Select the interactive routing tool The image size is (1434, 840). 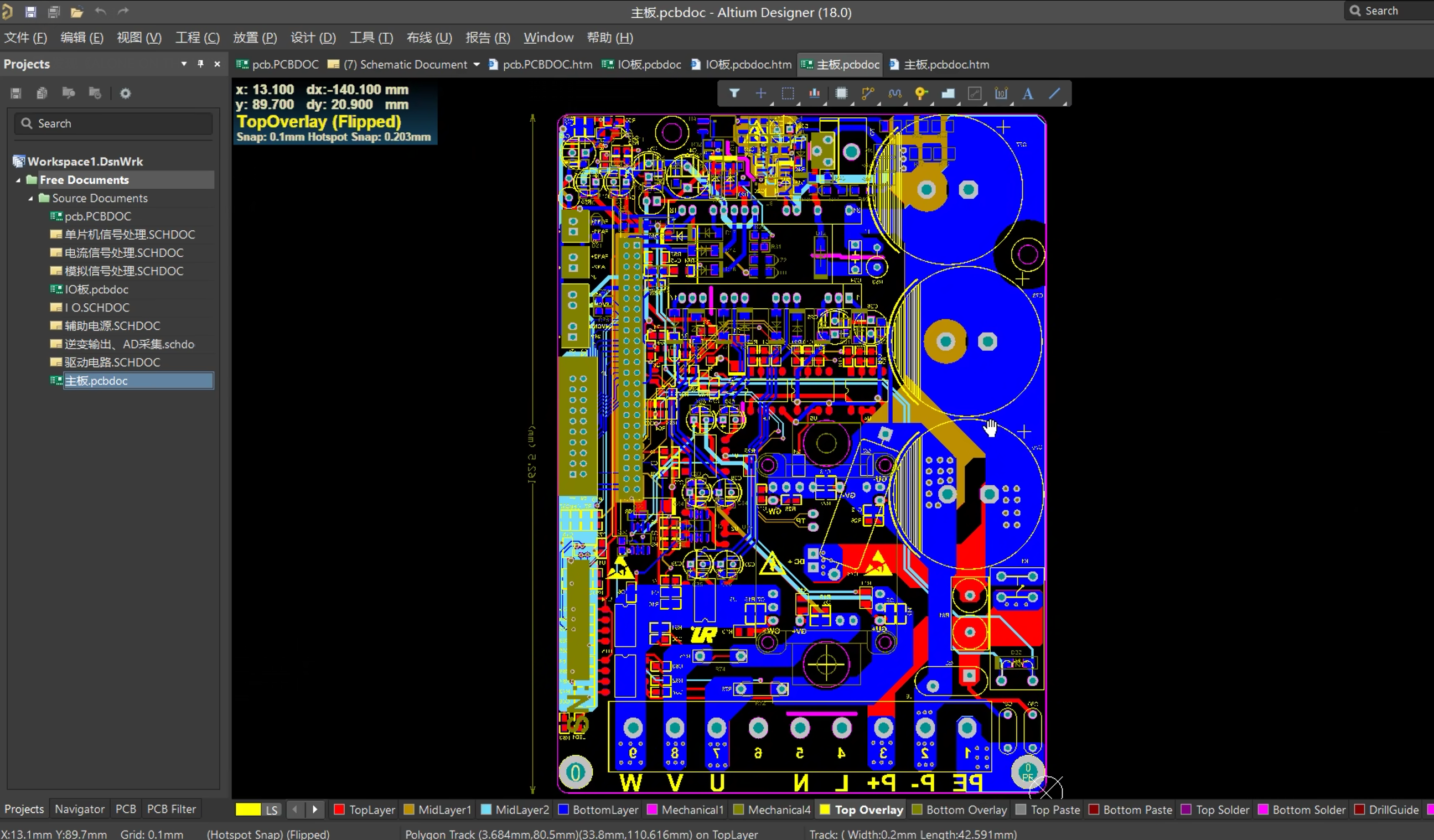[x=867, y=94]
